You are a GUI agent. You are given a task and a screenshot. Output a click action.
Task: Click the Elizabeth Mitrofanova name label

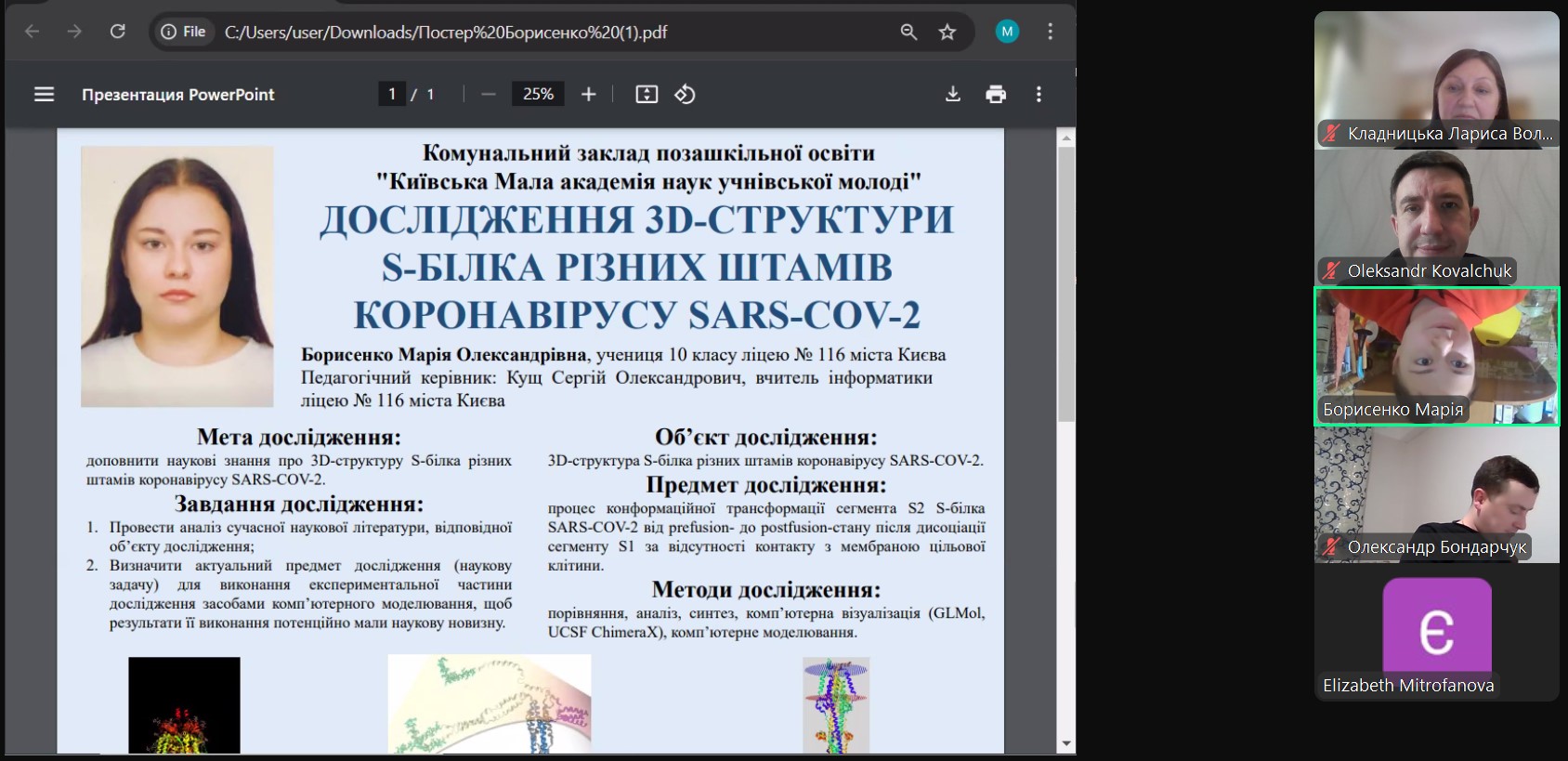coord(1408,685)
